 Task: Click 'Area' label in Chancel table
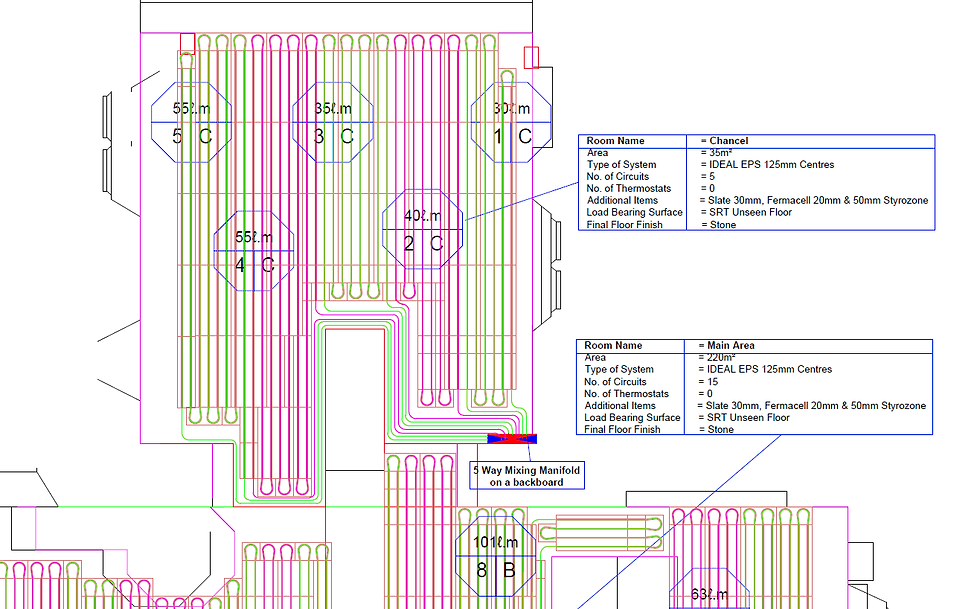coord(597,153)
